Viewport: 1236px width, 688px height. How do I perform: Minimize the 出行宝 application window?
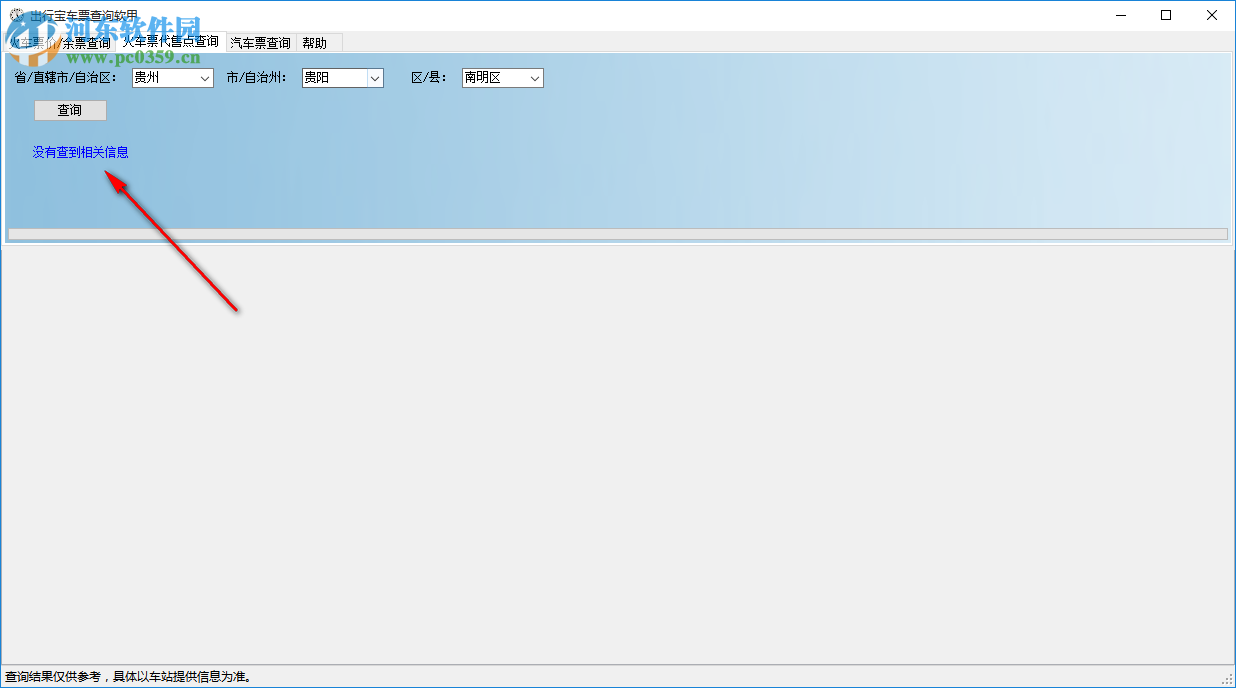pyautogui.click(x=1120, y=15)
